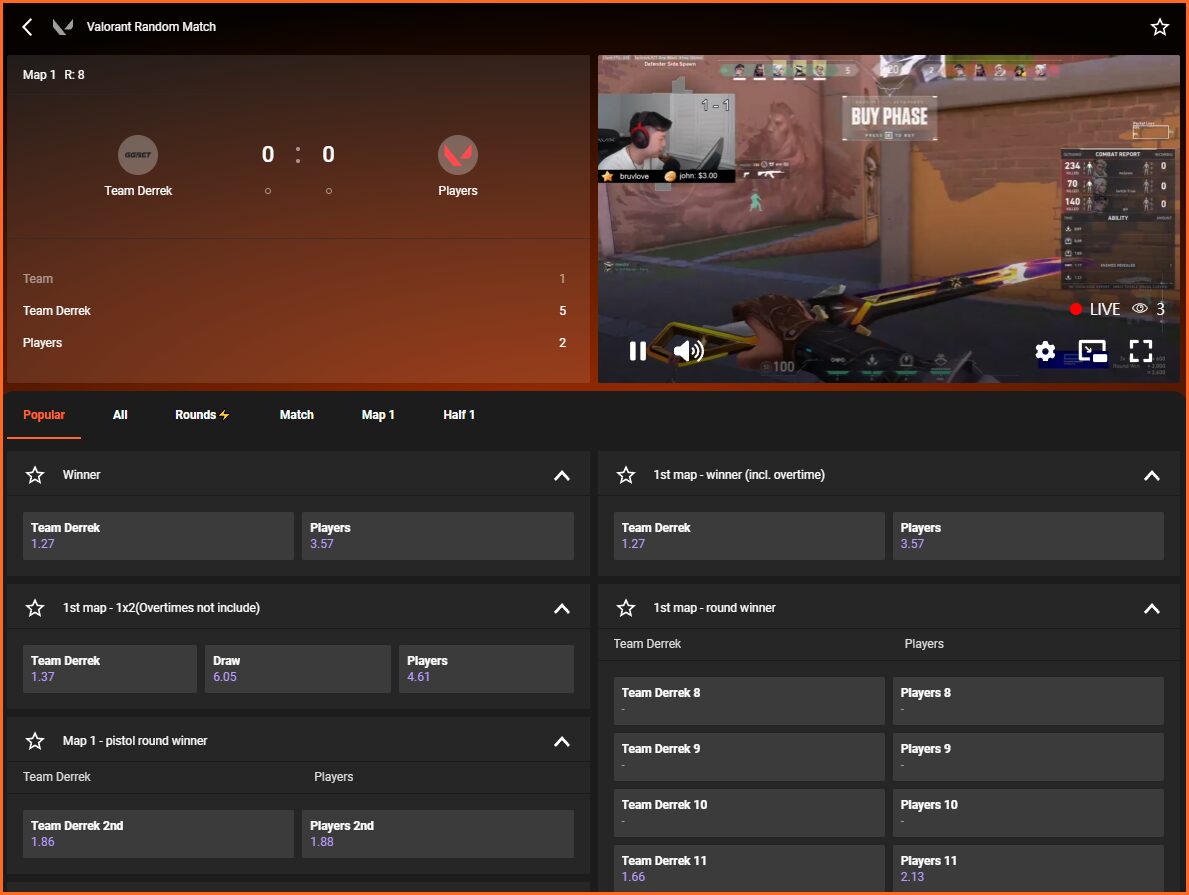Select Team Derrek 10 round winner
This screenshot has height=895, width=1189.
749,813
